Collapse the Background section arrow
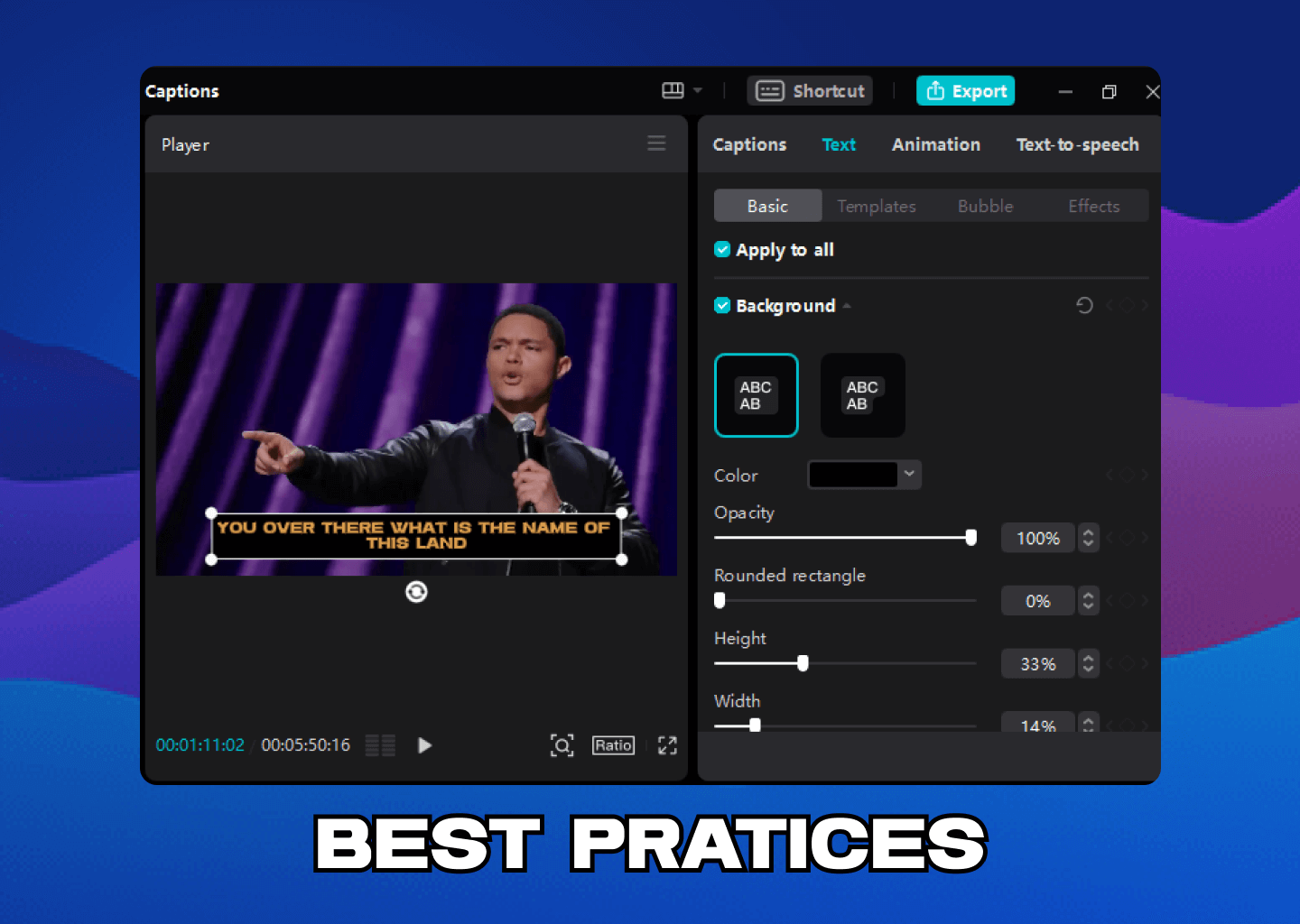This screenshot has height=924, width=1300. [x=847, y=306]
